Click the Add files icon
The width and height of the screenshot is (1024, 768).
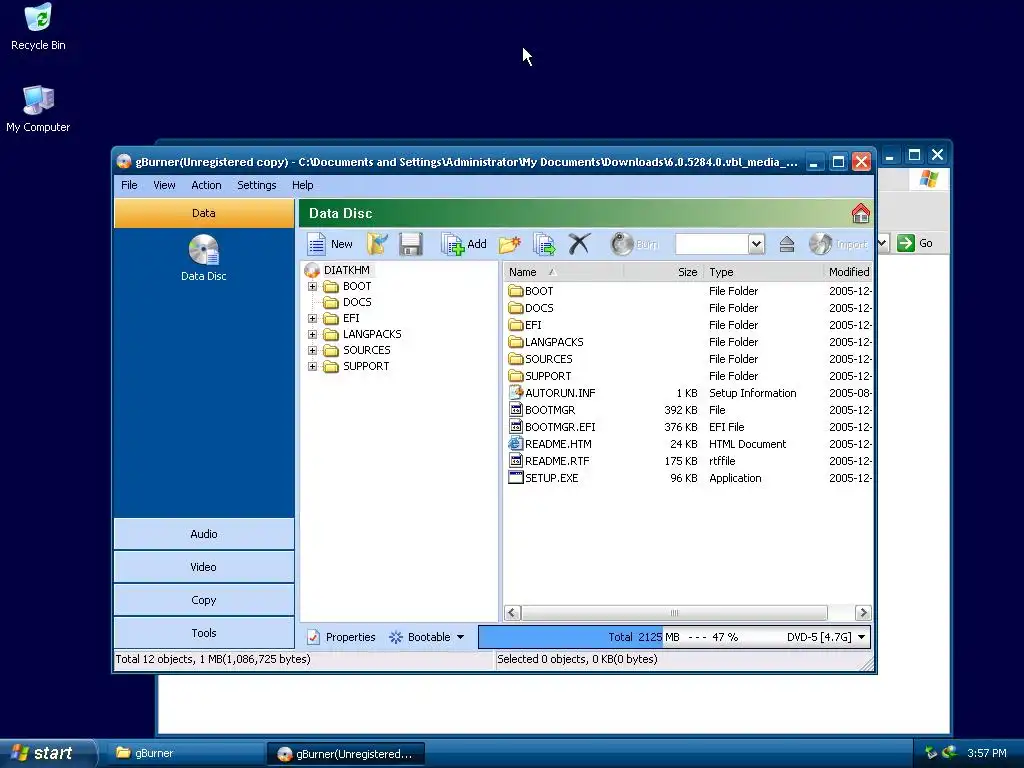(x=452, y=244)
